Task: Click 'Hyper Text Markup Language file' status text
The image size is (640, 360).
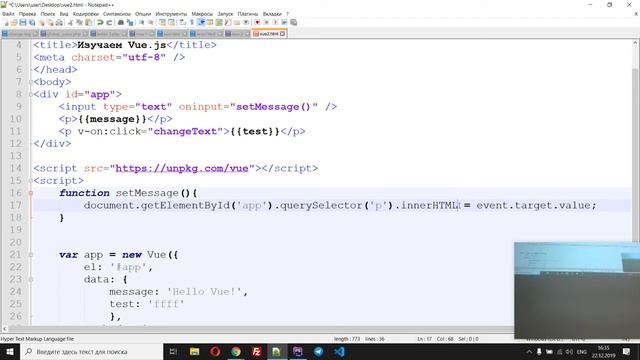Action: coord(37,339)
